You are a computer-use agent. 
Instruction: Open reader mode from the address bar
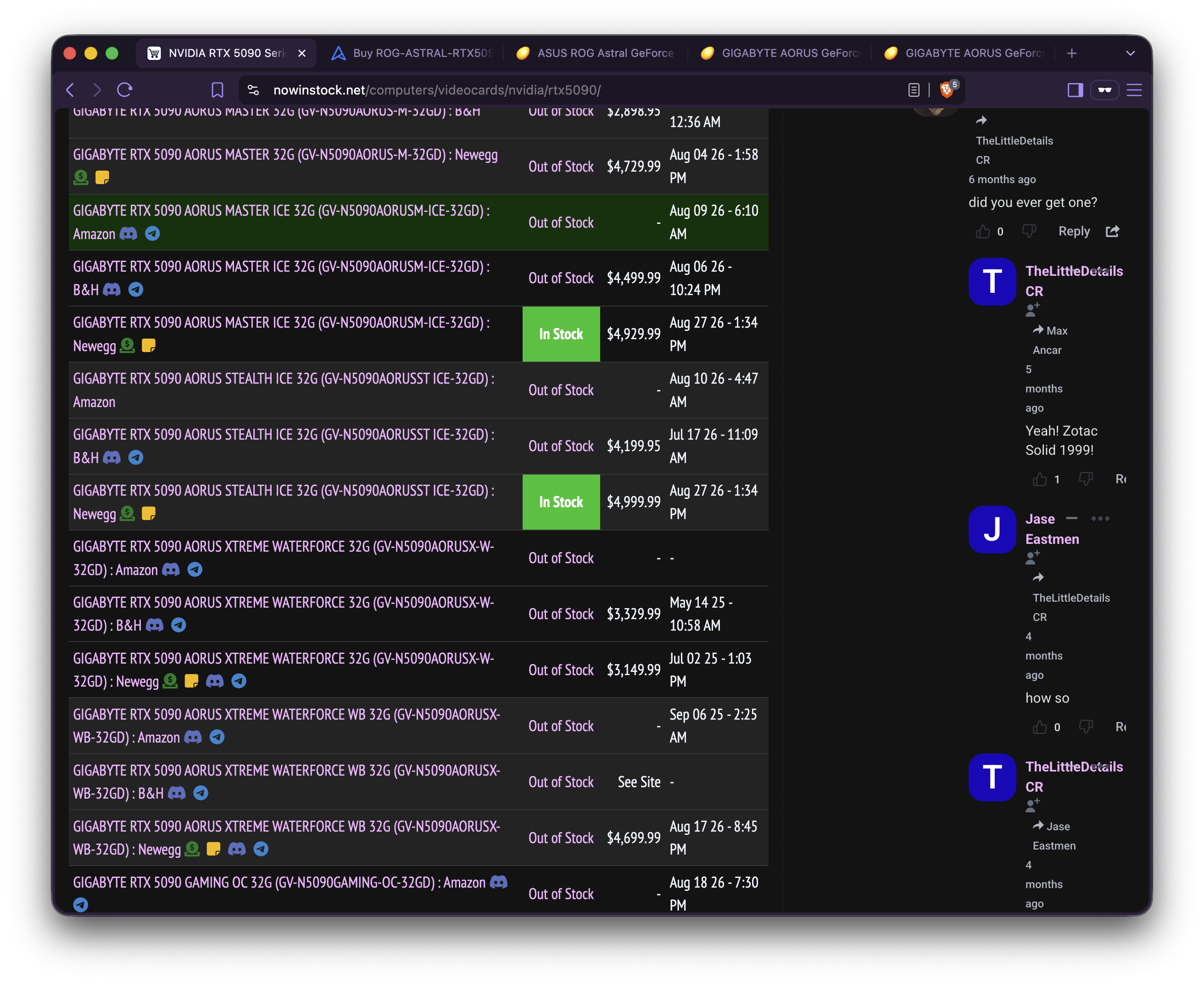(914, 89)
